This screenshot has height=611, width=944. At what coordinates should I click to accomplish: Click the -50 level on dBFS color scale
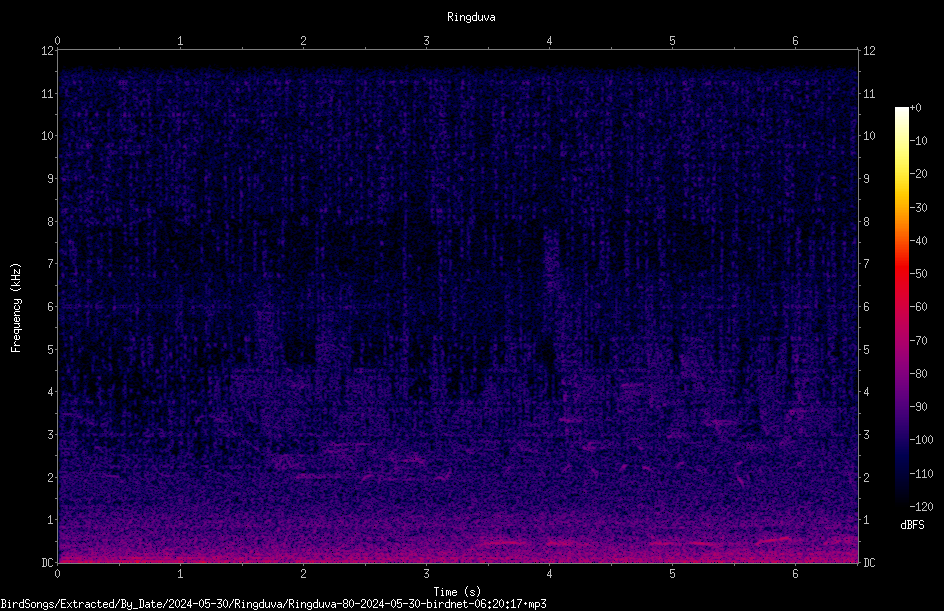pyautogui.click(x=918, y=274)
